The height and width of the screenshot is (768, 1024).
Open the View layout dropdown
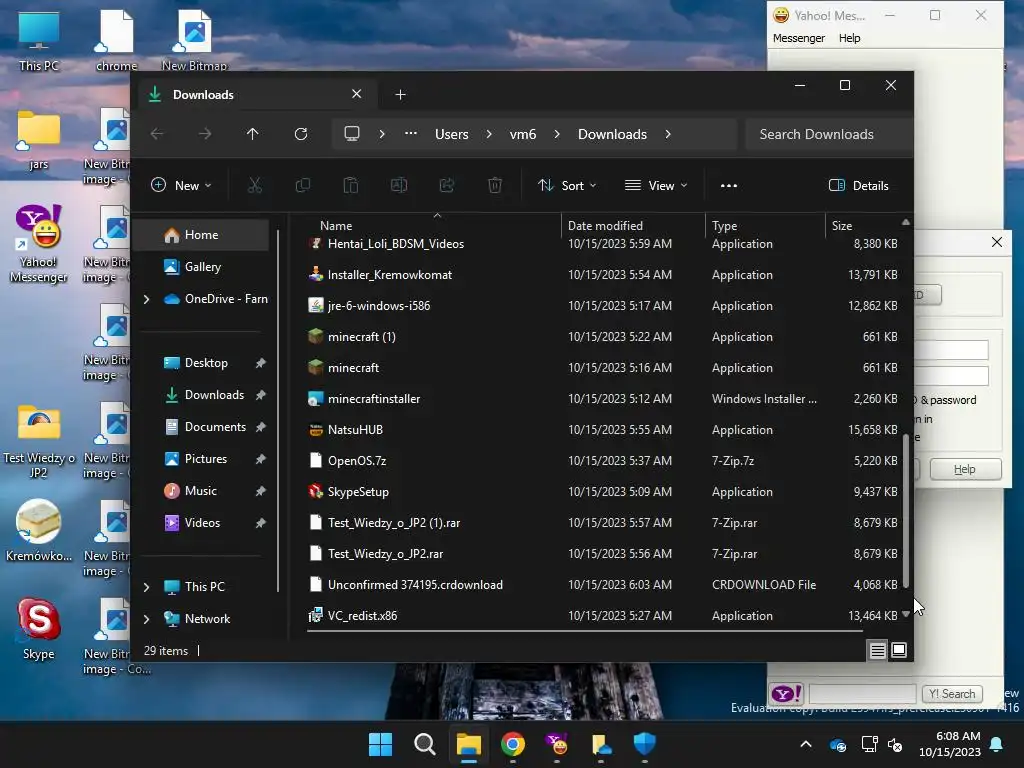[x=656, y=185]
